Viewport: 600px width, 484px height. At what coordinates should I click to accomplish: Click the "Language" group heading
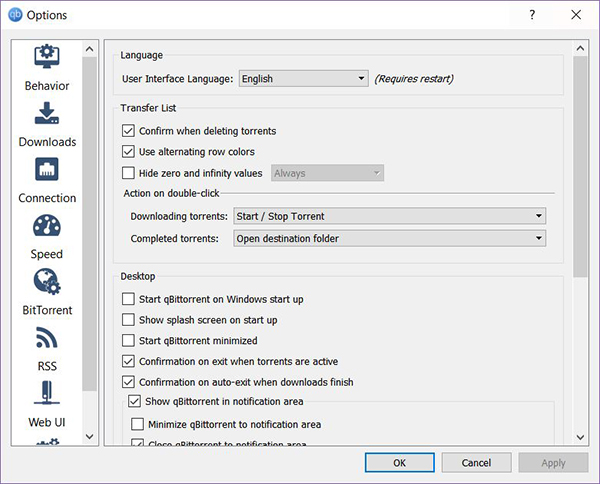coord(142,55)
